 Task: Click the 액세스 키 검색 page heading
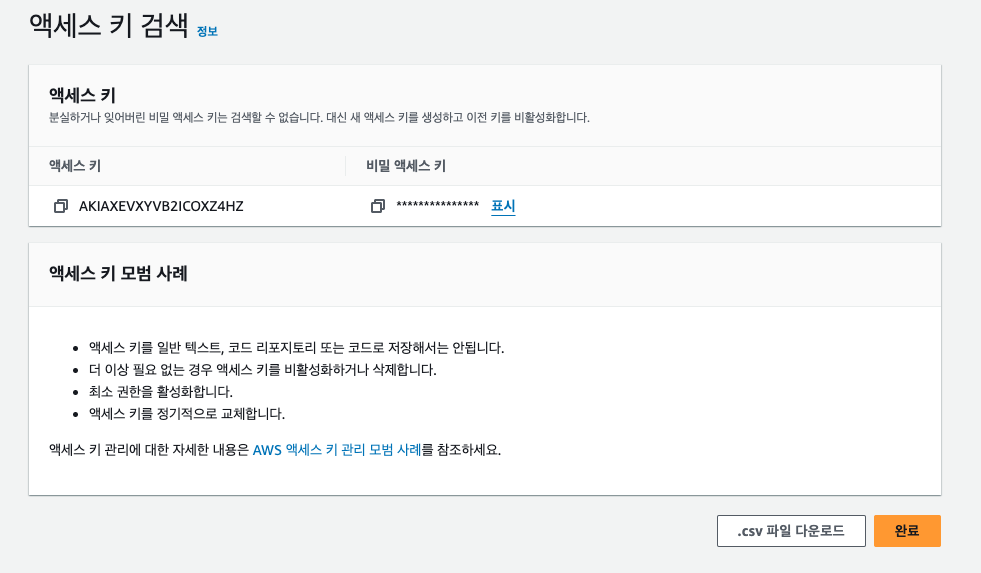[108, 26]
